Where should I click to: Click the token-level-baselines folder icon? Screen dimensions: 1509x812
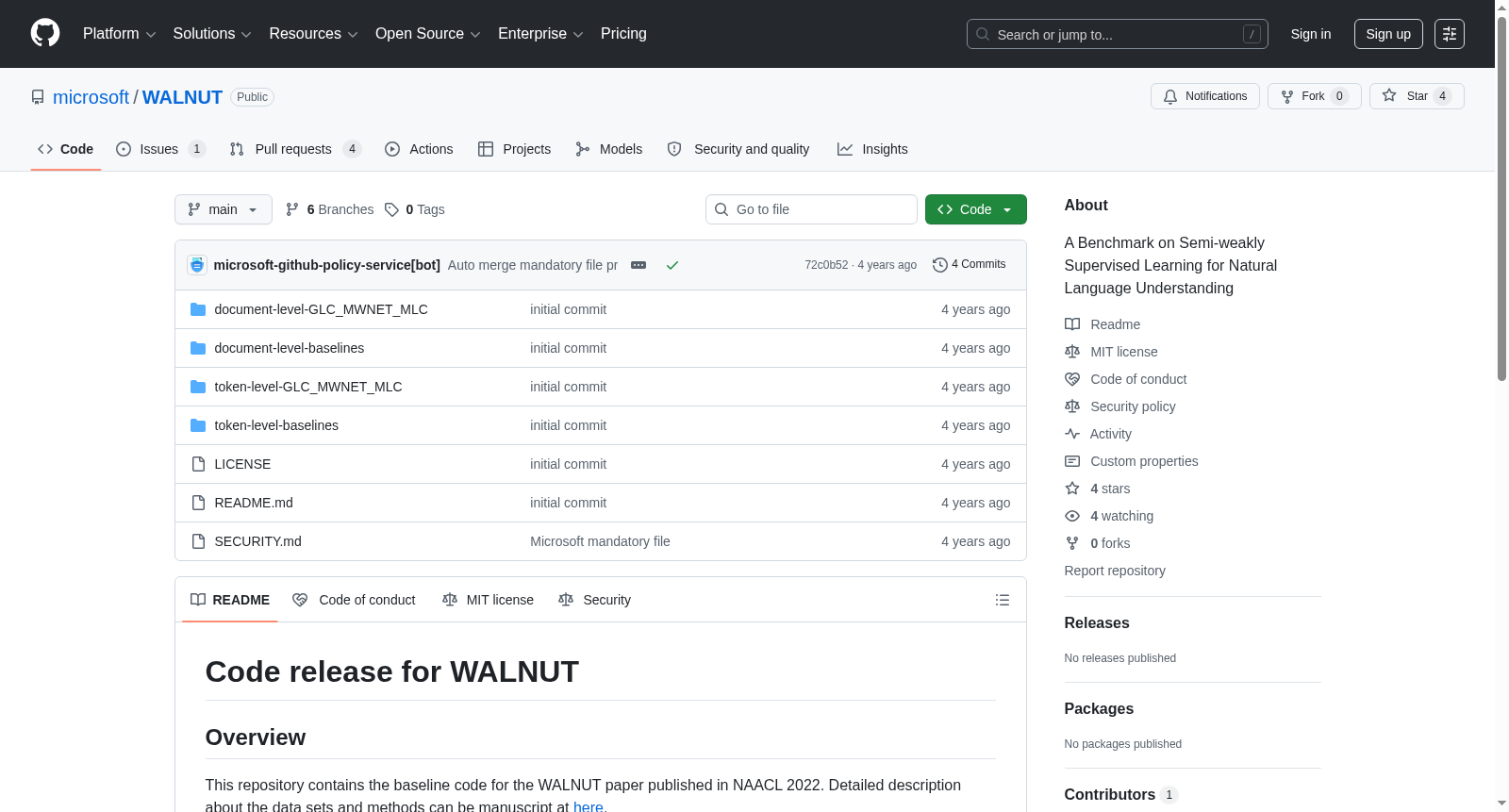tap(198, 425)
